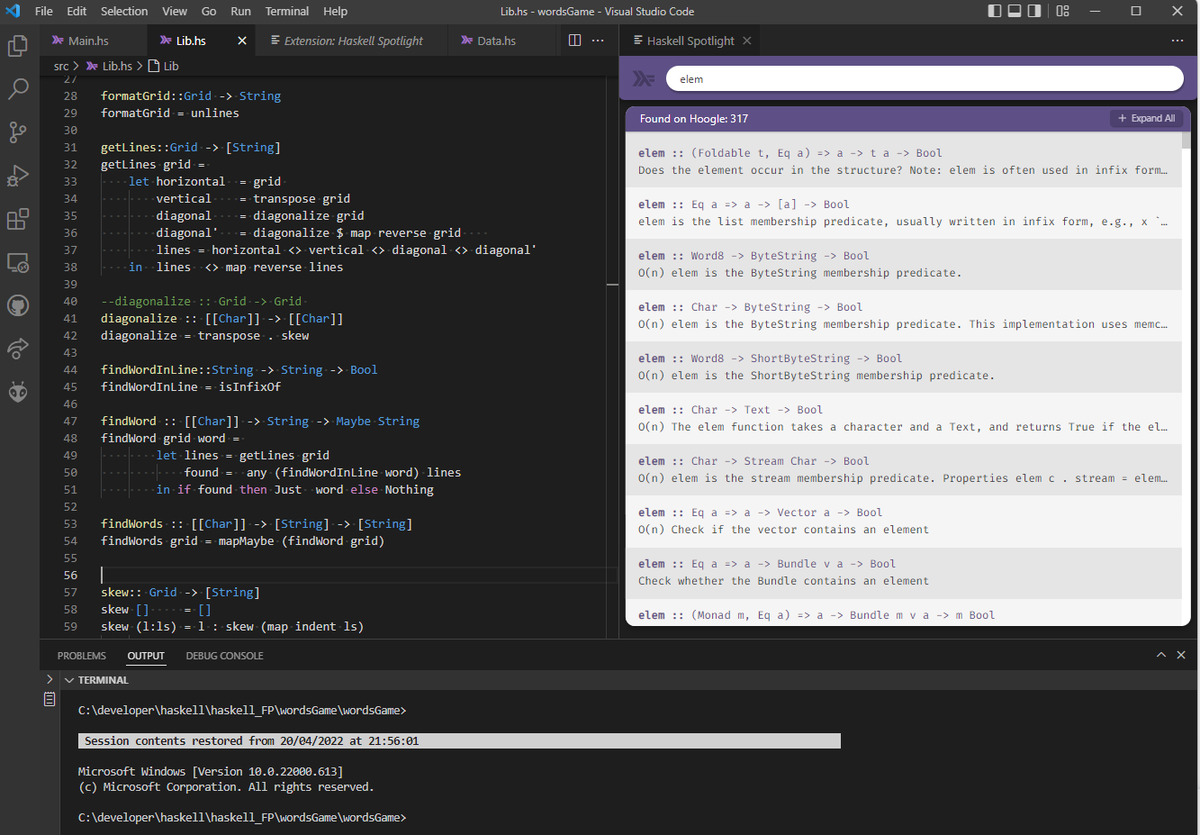Click the Hoogle results scrollbar
The width and height of the screenshot is (1200, 835).
(1187, 139)
